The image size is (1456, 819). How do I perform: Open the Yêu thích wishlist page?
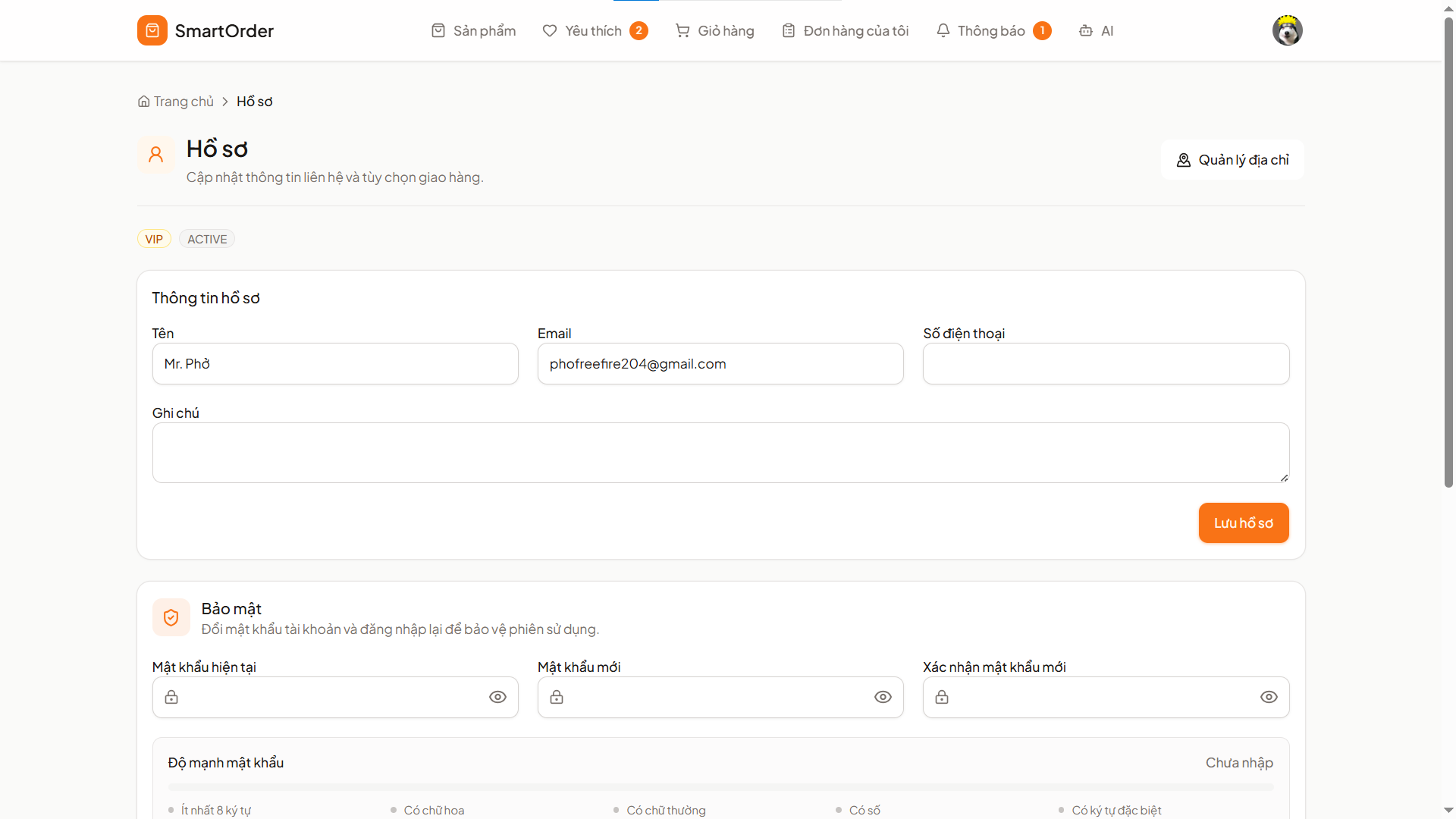coord(595,30)
